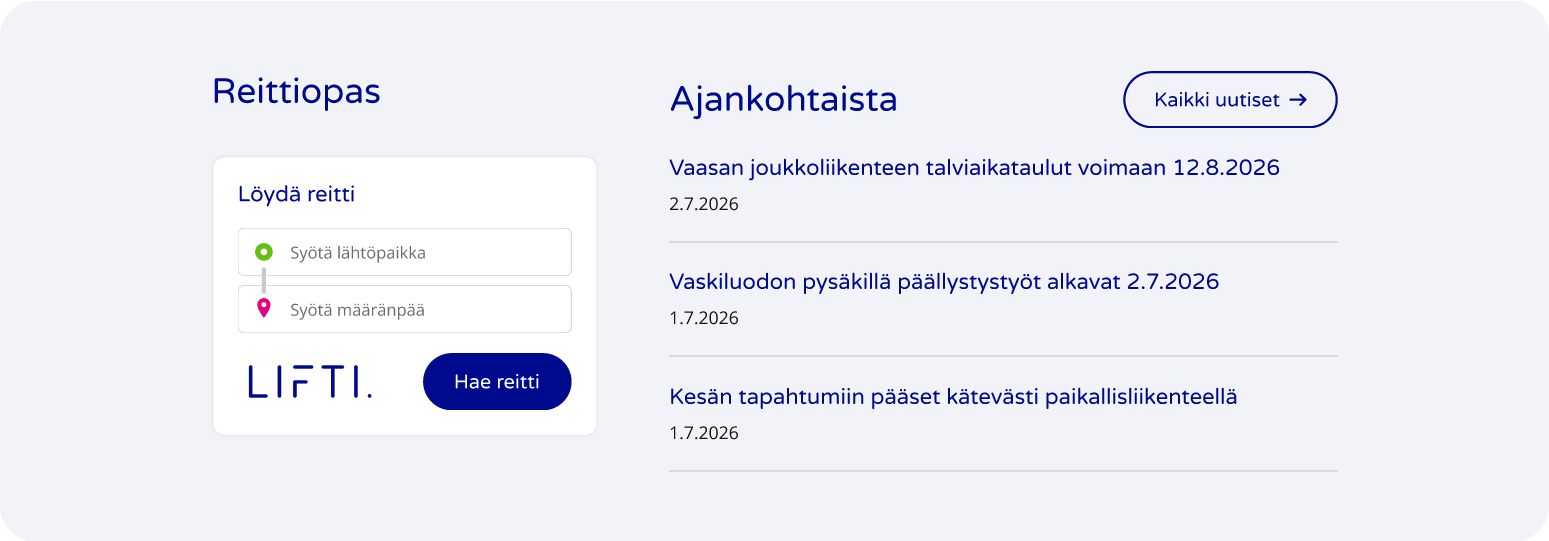Click the green origin circle icon

(264, 252)
